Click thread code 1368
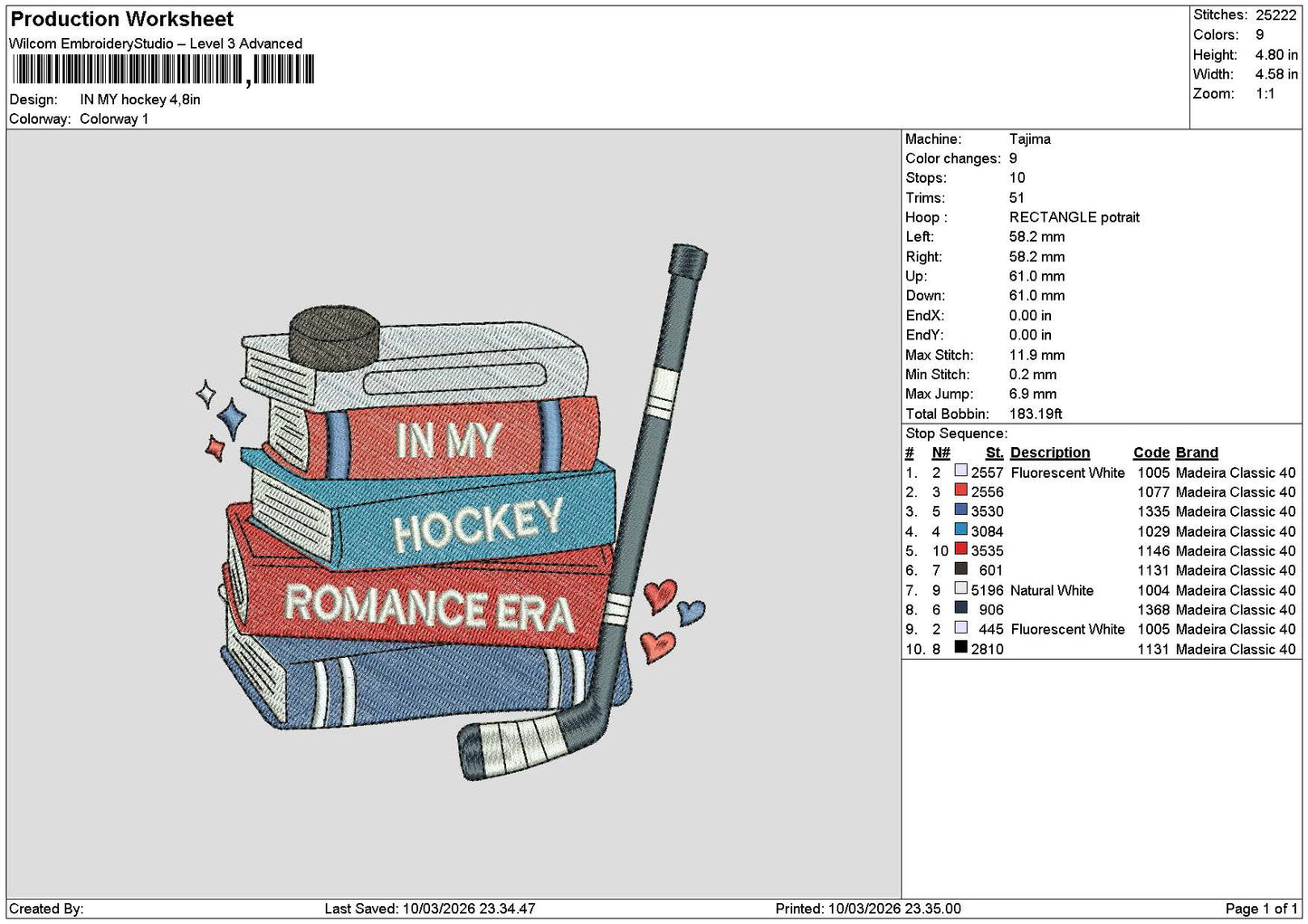 1153,610
